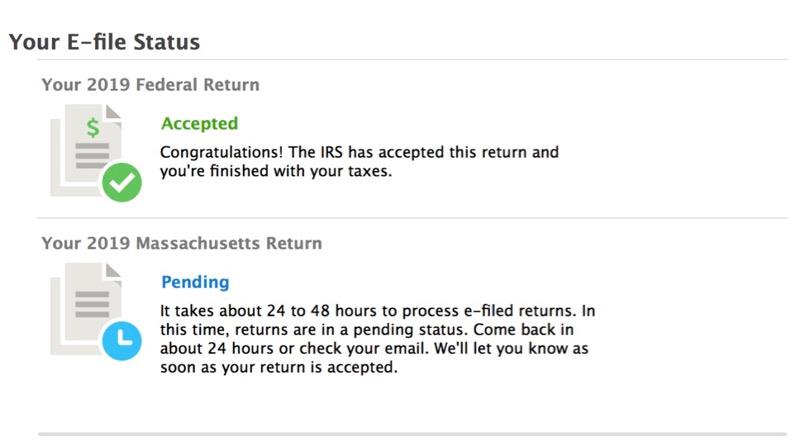The height and width of the screenshot is (442, 800).
Task: Click the Federal Return document icon's text lines
Action: click(x=92, y=156)
